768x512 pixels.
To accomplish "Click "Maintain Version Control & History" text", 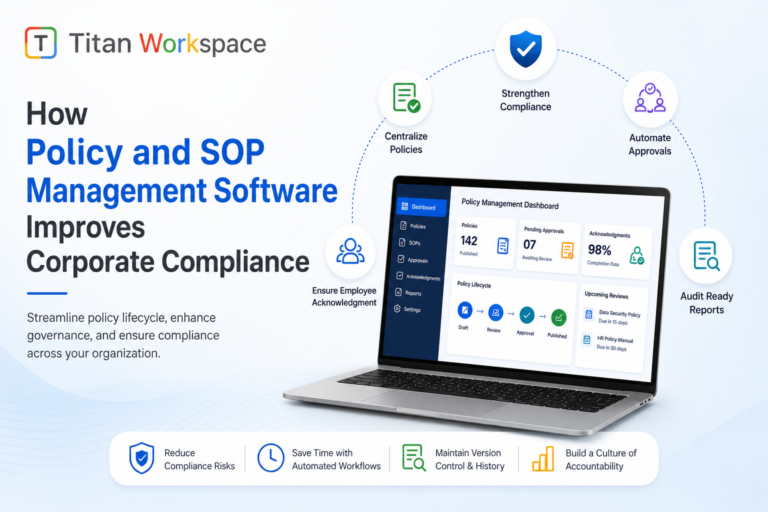I will point(470,459).
